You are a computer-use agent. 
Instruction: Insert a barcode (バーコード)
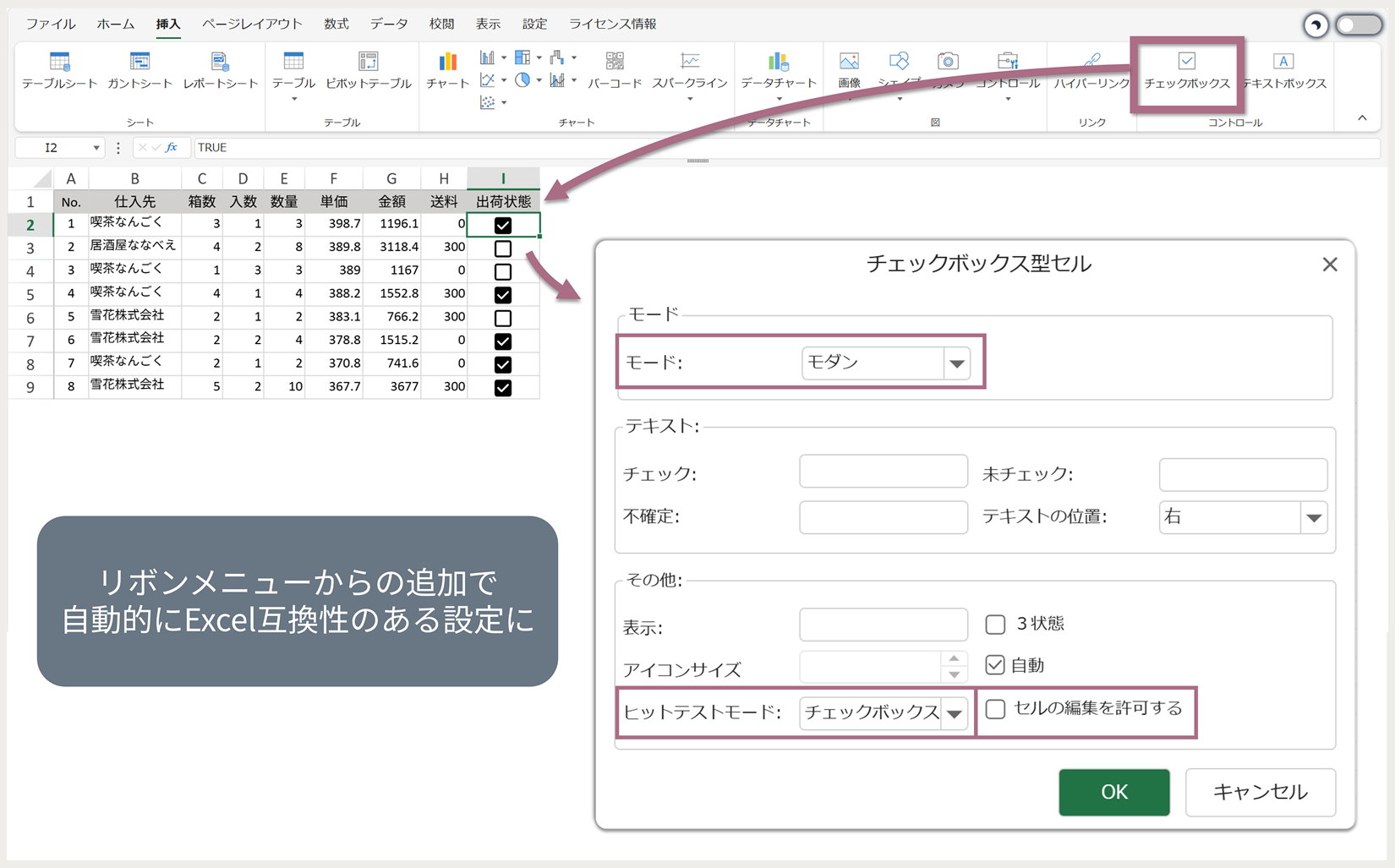click(x=615, y=70)
